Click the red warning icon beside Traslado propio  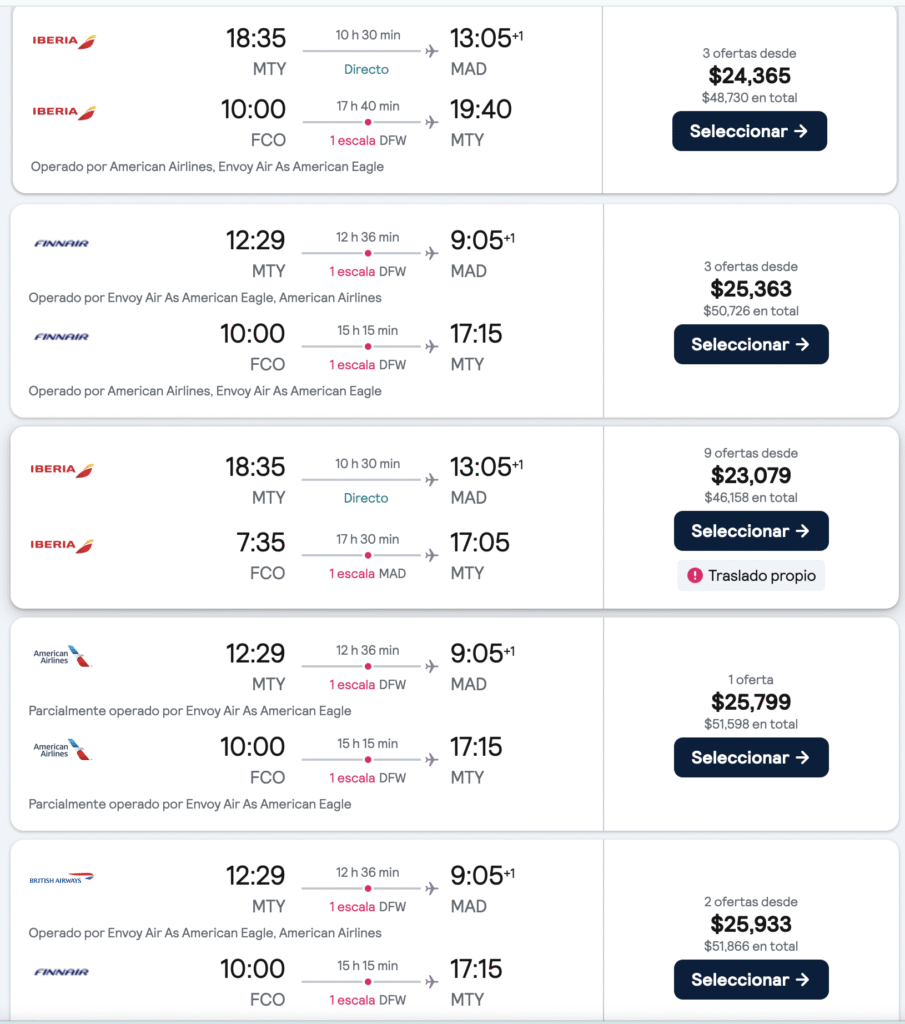coord(695,576)
